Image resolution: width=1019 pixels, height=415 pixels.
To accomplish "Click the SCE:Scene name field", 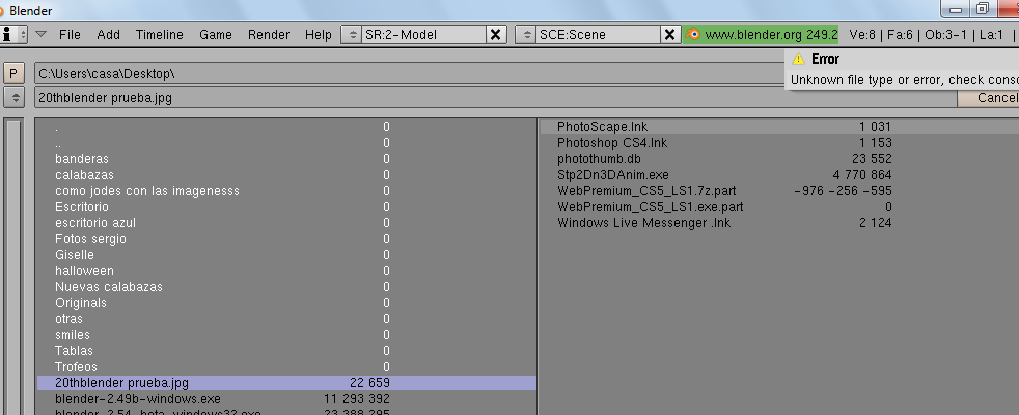I will 598,34.
